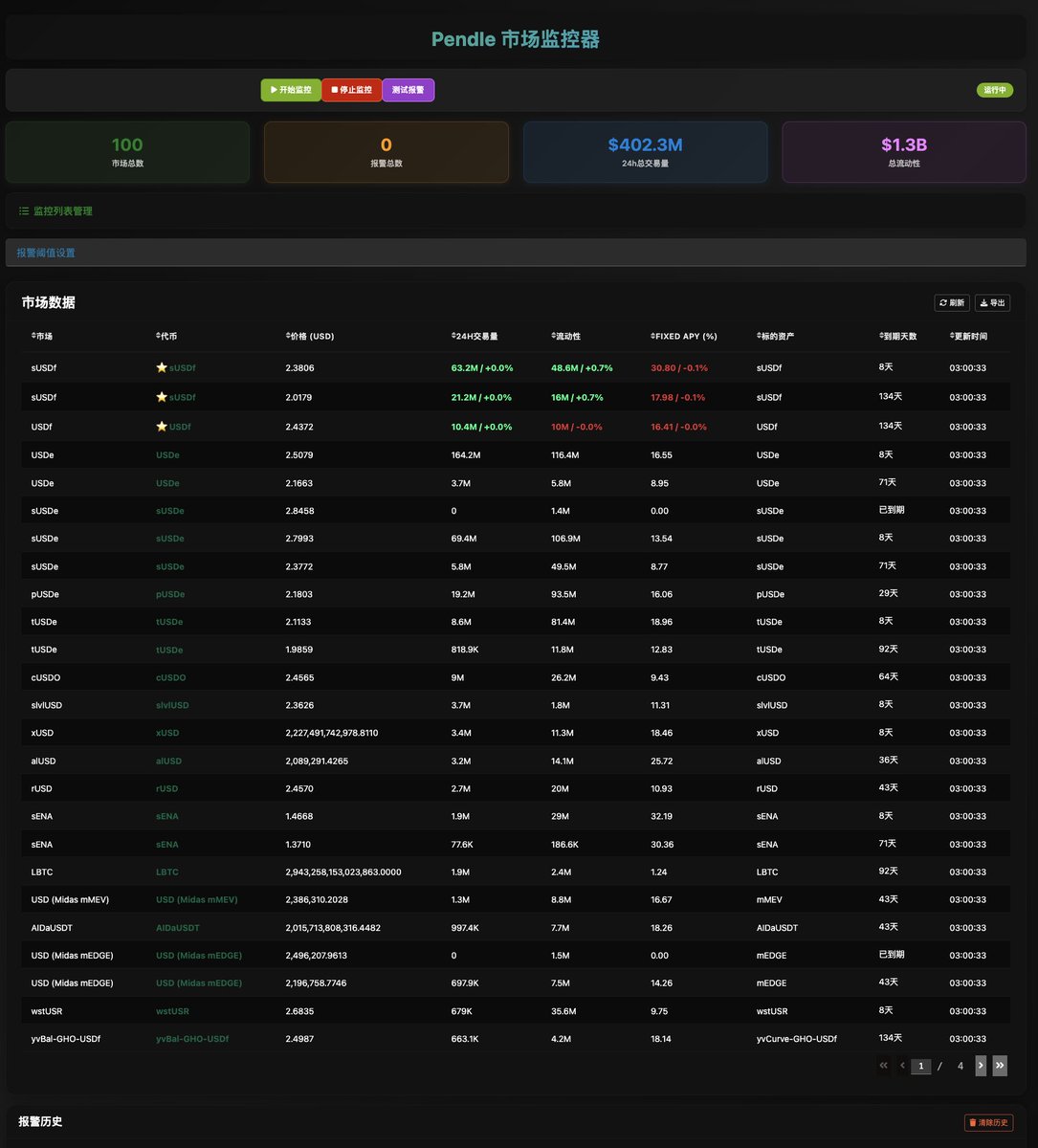Open the green yvBal-GHO-USDf token link
The height and width of the screenshot is (1148, 1038).
[192, 1039]
